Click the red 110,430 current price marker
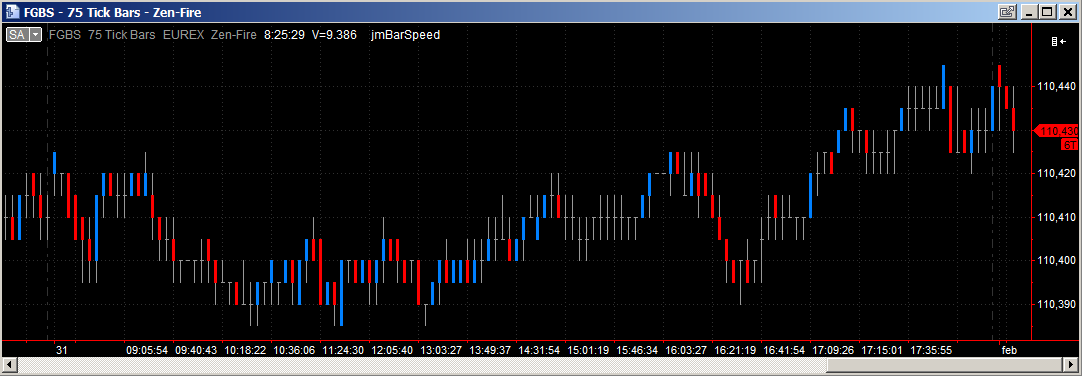The height and width of the screenshot is (376, 1082). 1056,130
